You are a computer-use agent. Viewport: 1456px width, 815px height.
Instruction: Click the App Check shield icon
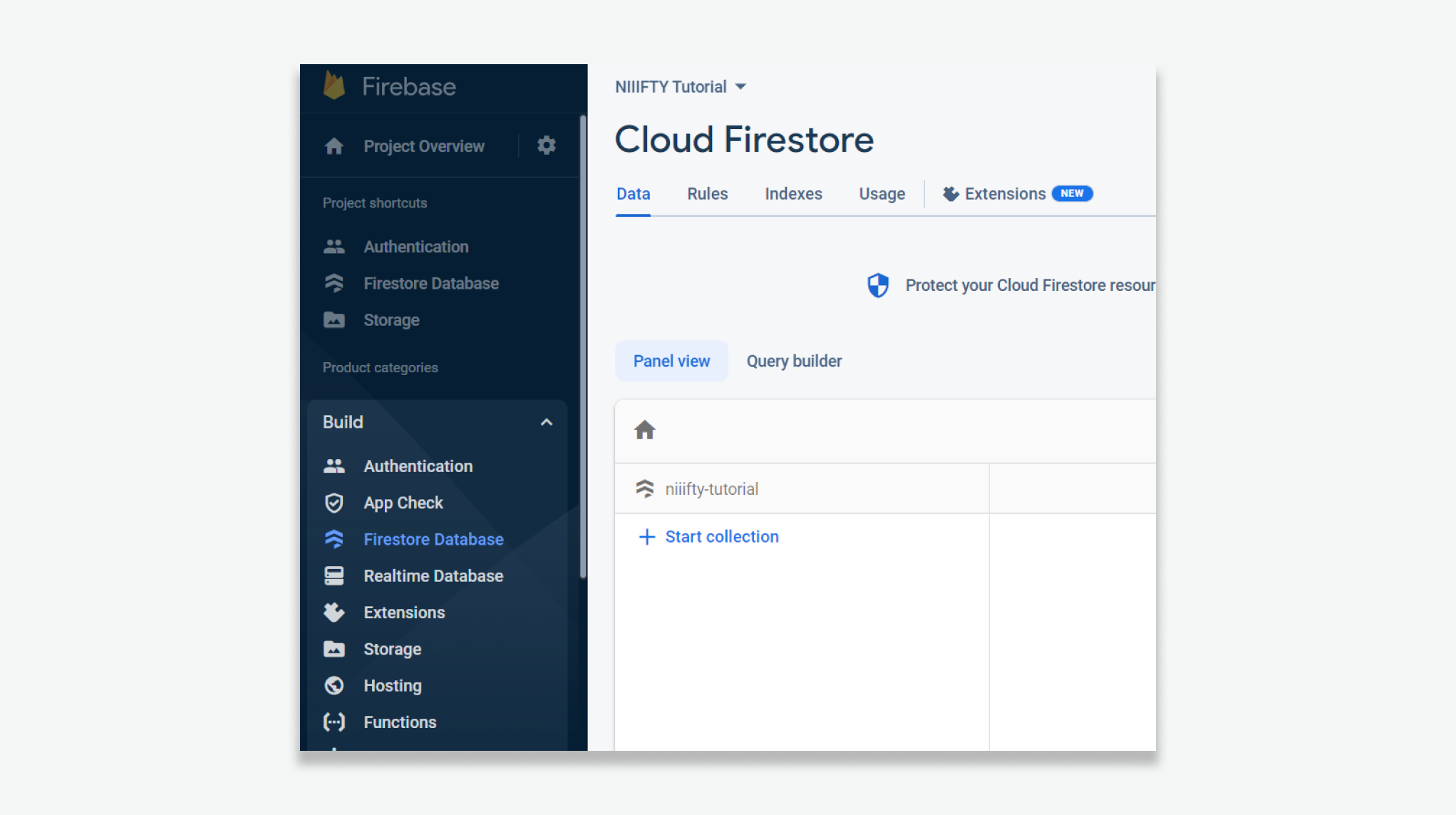tap(334, 503)
